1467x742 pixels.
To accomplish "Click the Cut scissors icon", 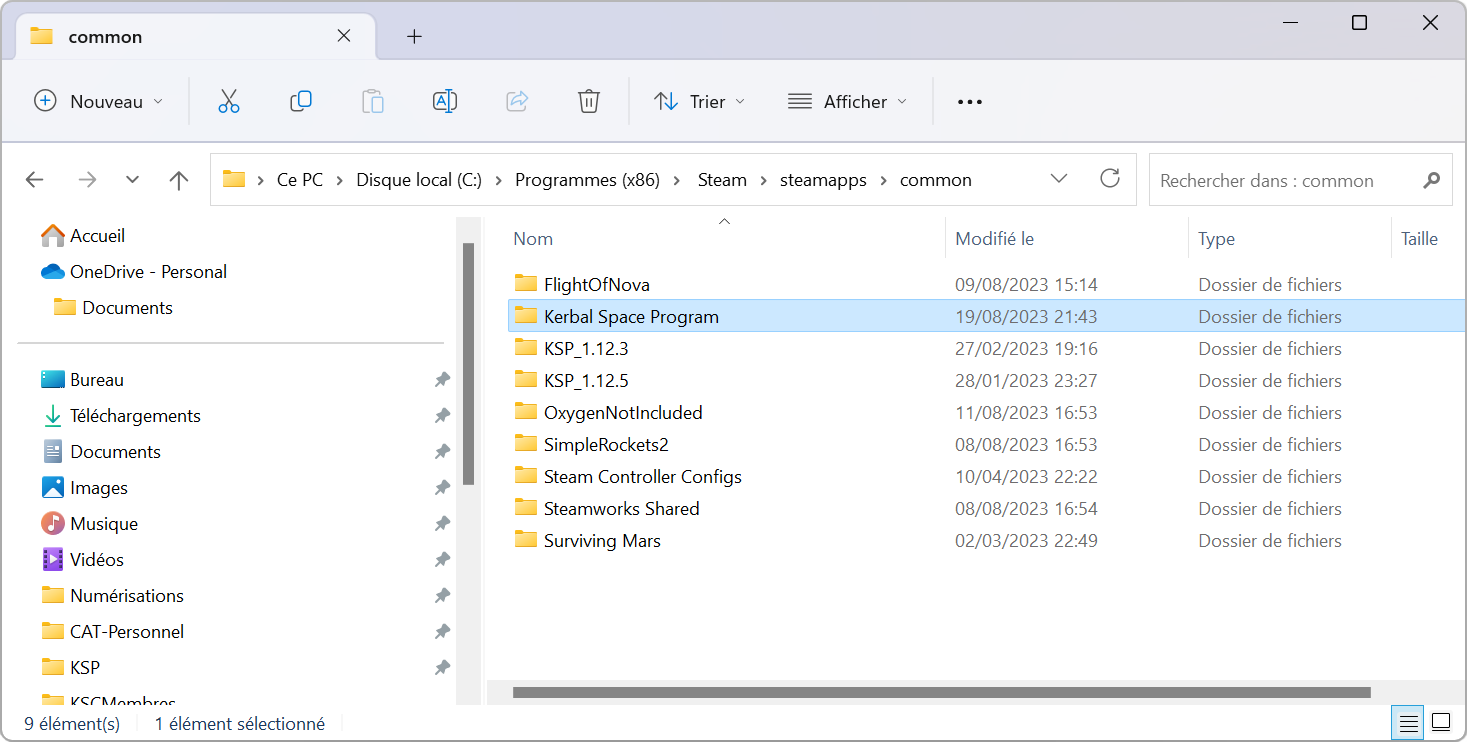I will coord(229,101).
